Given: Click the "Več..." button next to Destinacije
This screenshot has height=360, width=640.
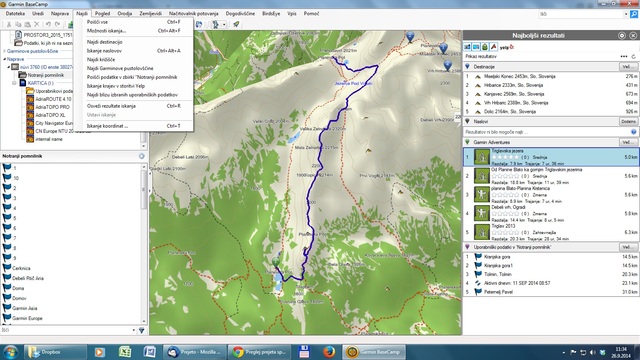Looking at the screenshot, I should pos(628,67).
